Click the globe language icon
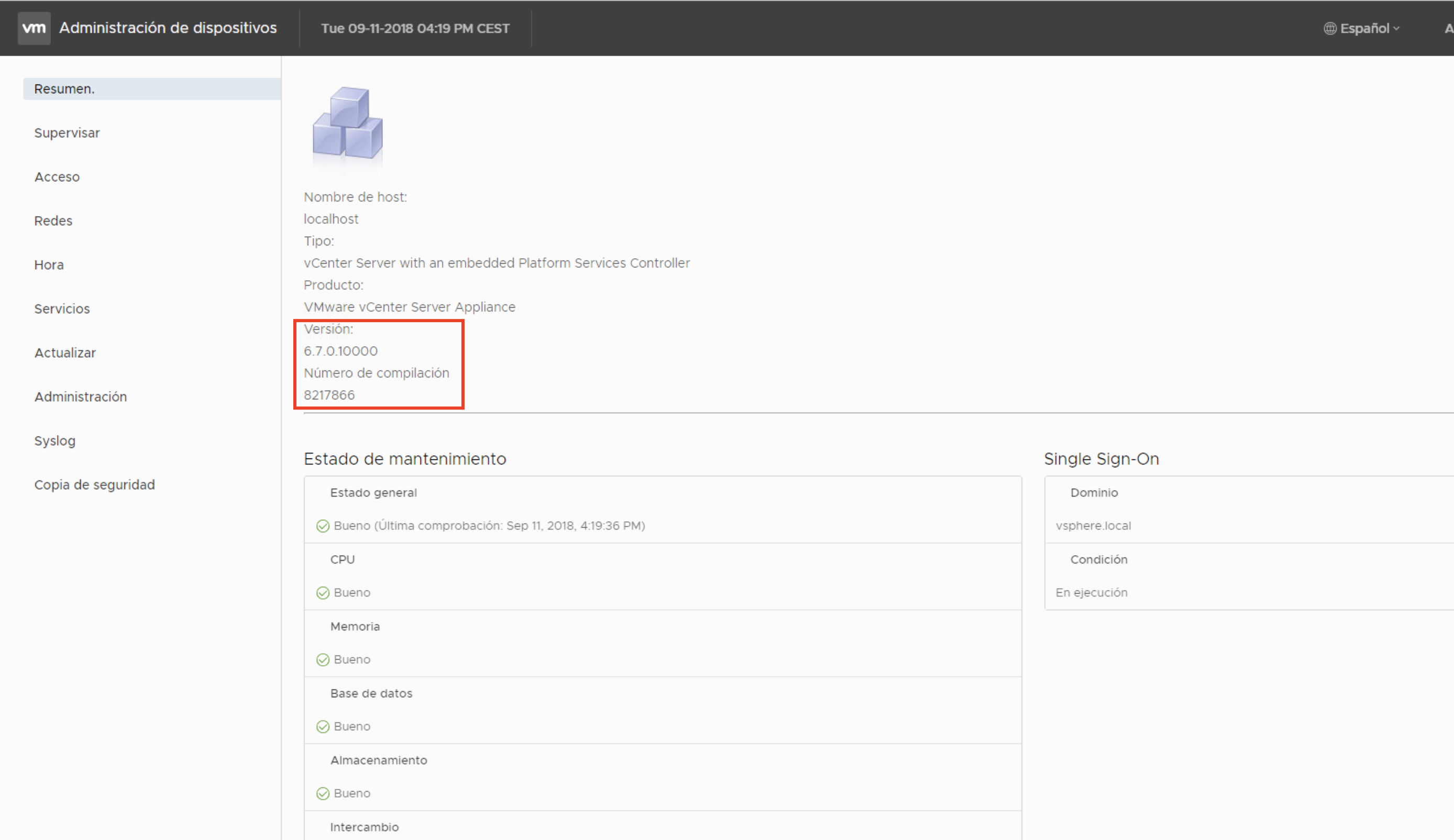Screen dimensions: 1454x840 1329,29
